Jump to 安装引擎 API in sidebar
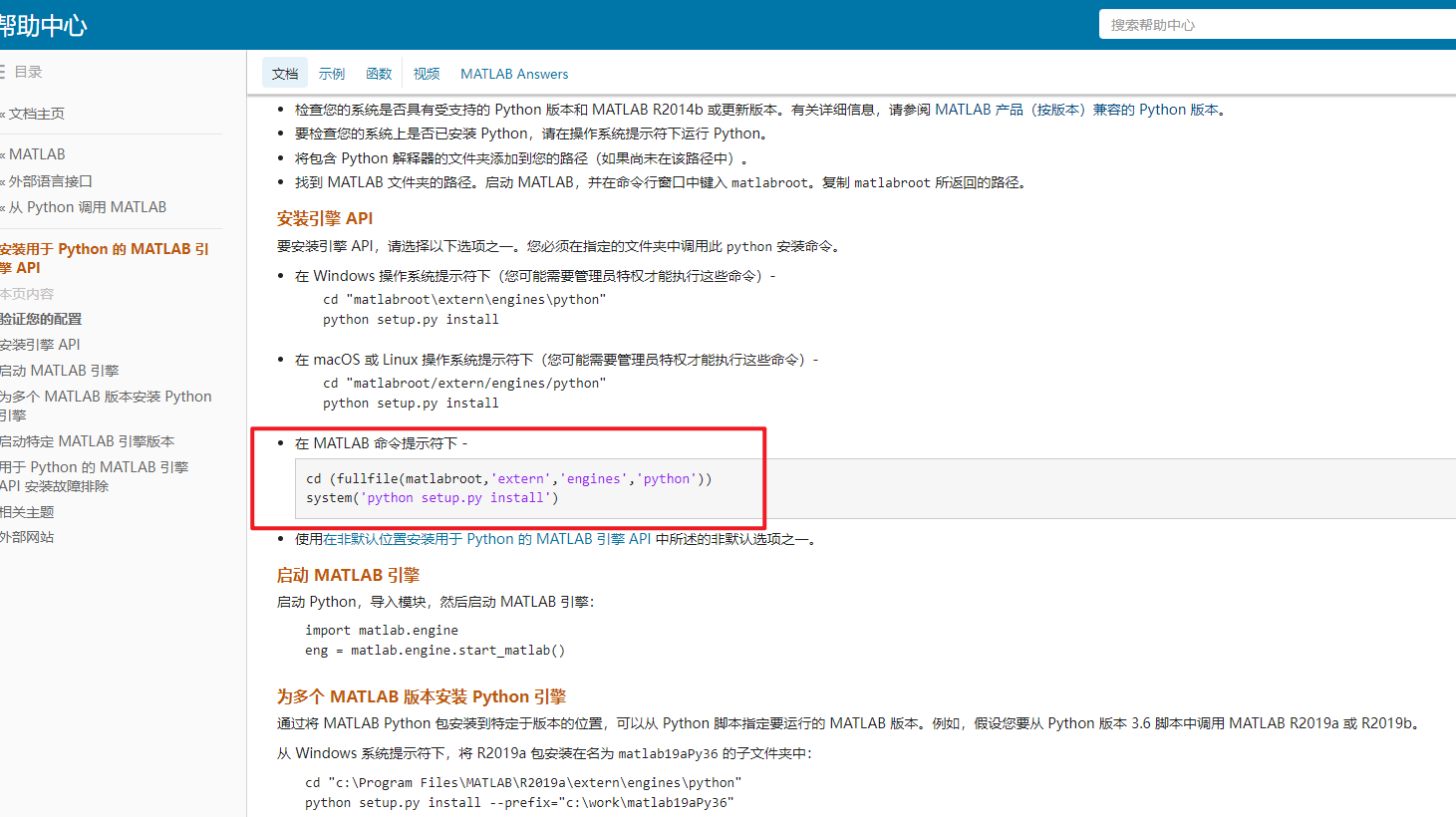 point(40,345)
